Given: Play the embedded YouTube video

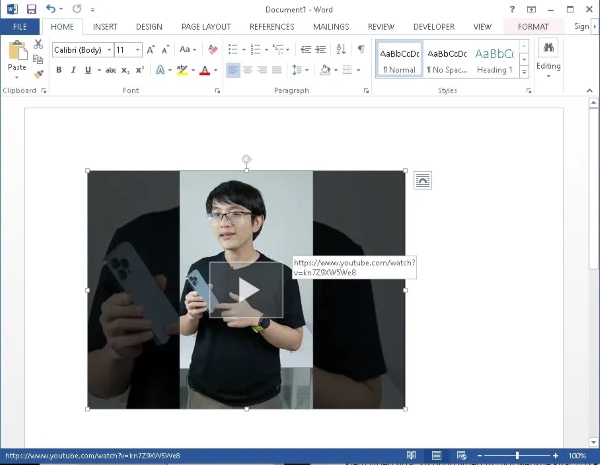Looking at the screenshot, I should (246, 290).
